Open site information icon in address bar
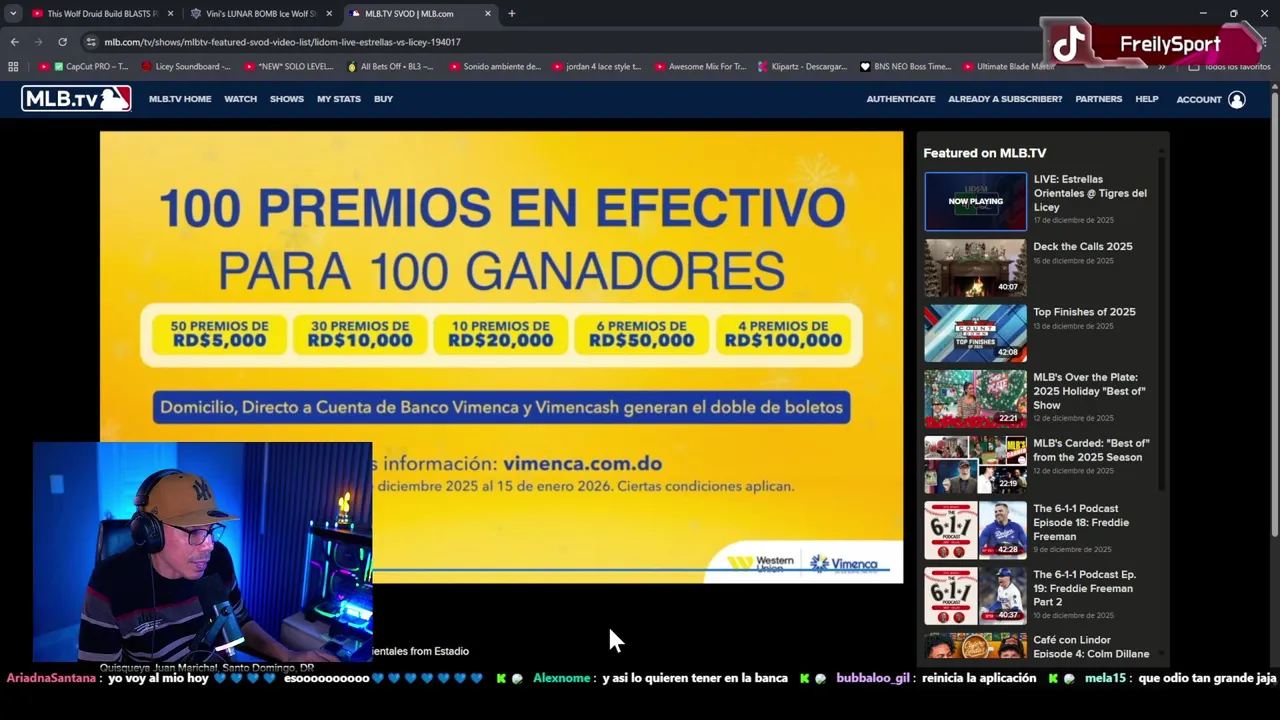Screen dimensions: 1280x720 pos(91,42)
